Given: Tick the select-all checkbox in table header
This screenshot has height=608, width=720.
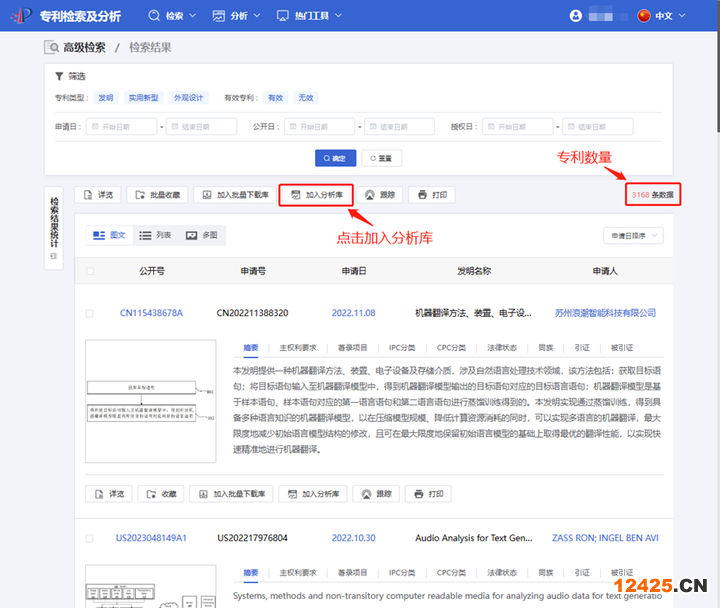Looking at the screenshot, I should [x=90, y=271].
